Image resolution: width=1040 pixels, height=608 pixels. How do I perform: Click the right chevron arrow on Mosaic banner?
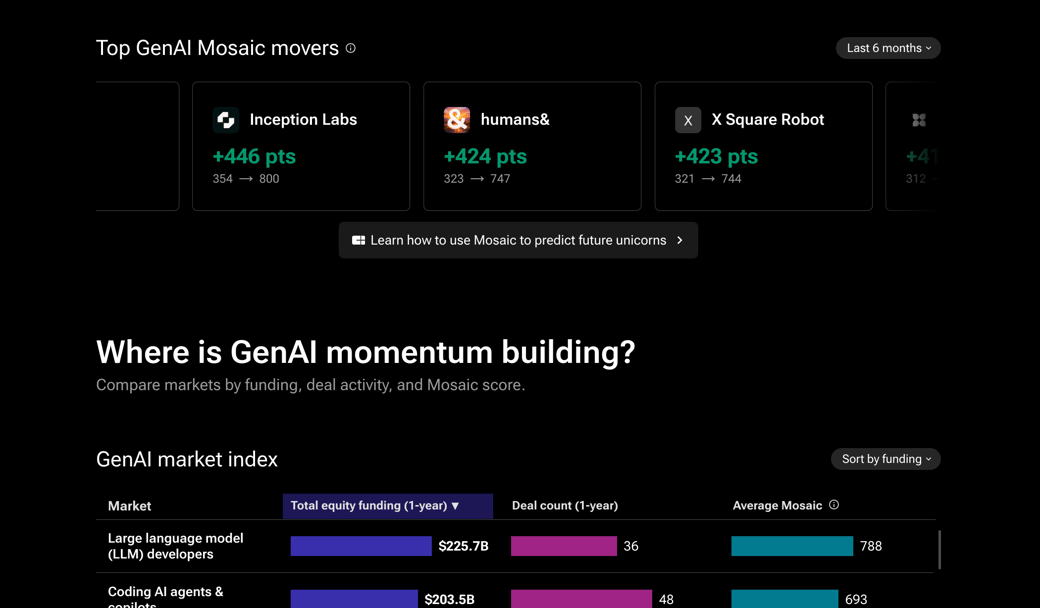[x=680, y=240]
